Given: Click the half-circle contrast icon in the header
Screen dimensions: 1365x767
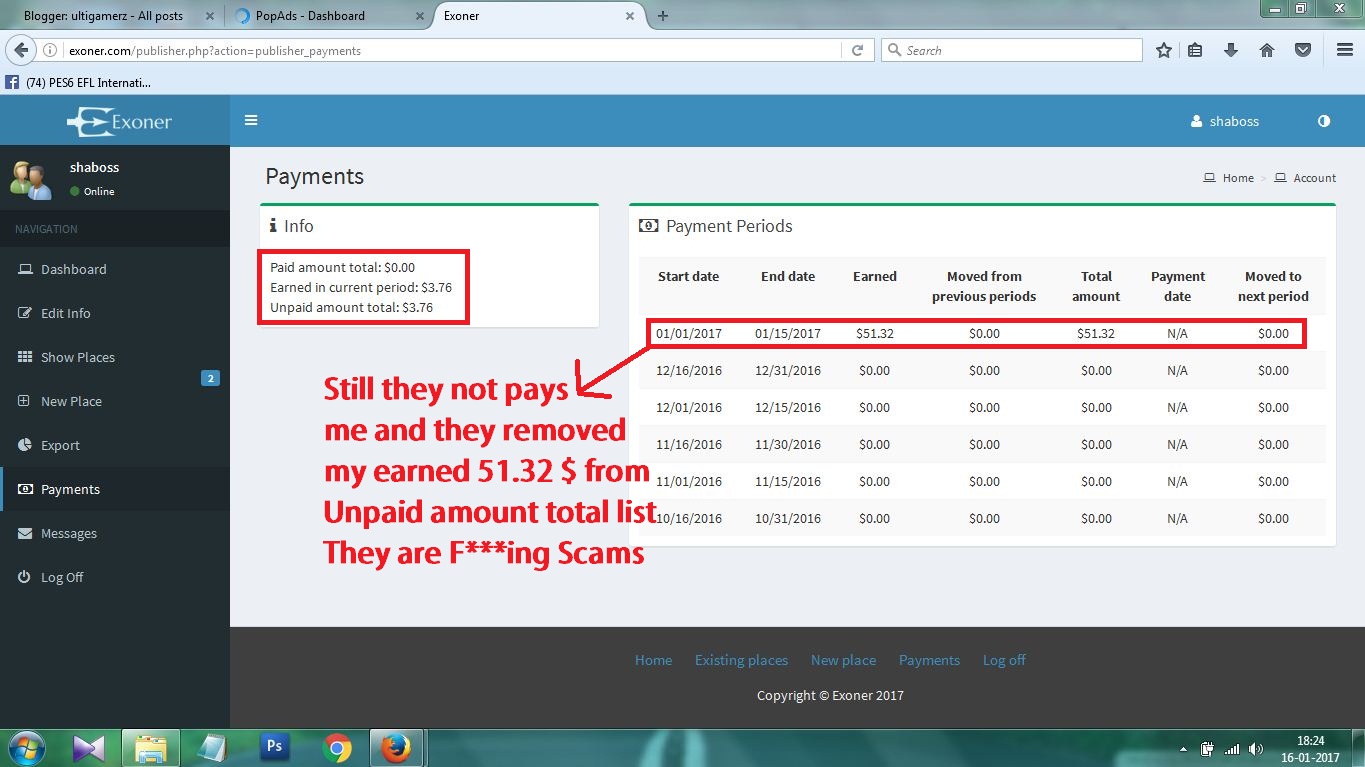Looking at the screenshot, I should pos(1324,121).
